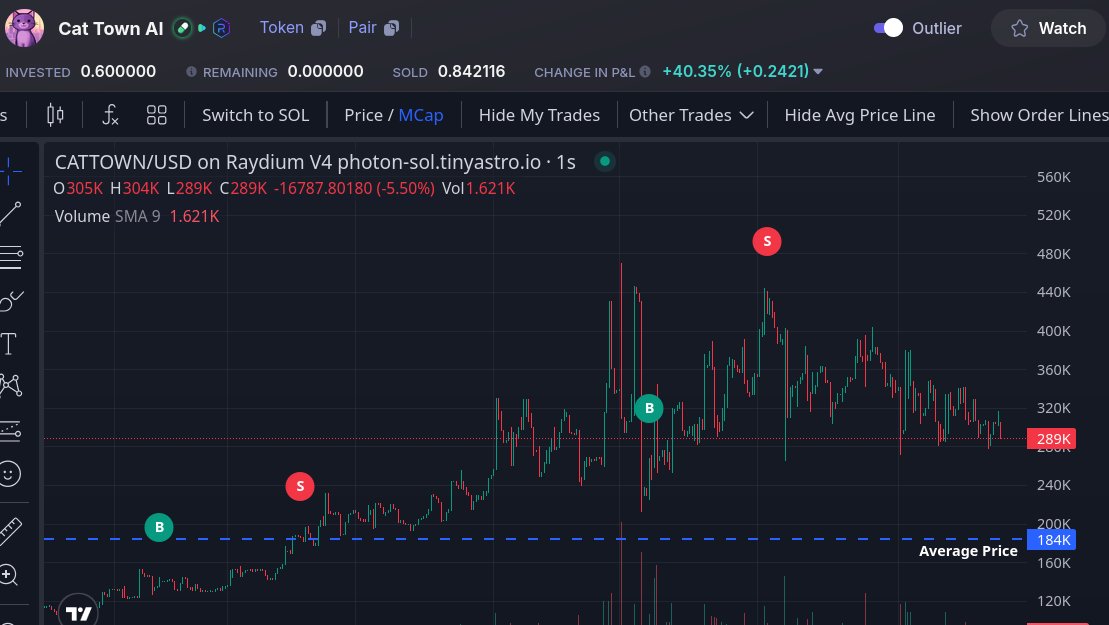Copy the Token address

(318, 28)
